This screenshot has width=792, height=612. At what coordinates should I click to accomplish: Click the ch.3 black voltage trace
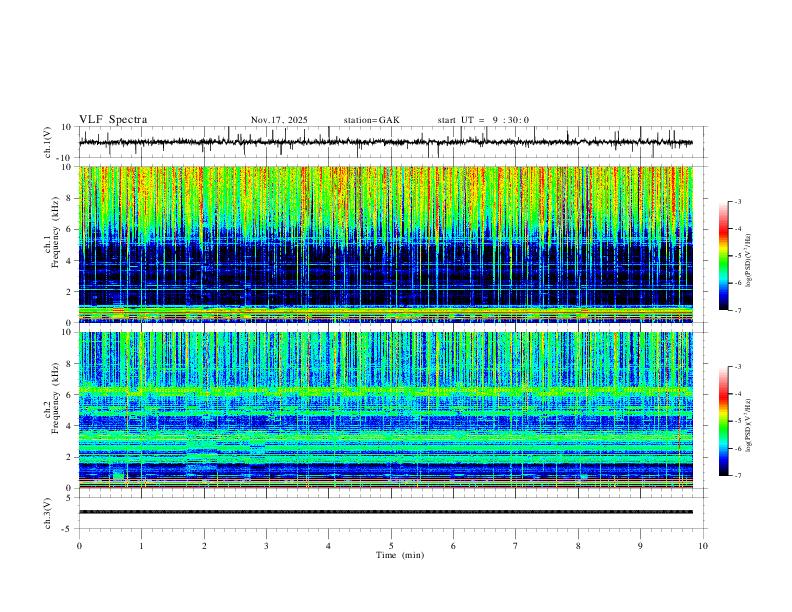coord(385,512)
